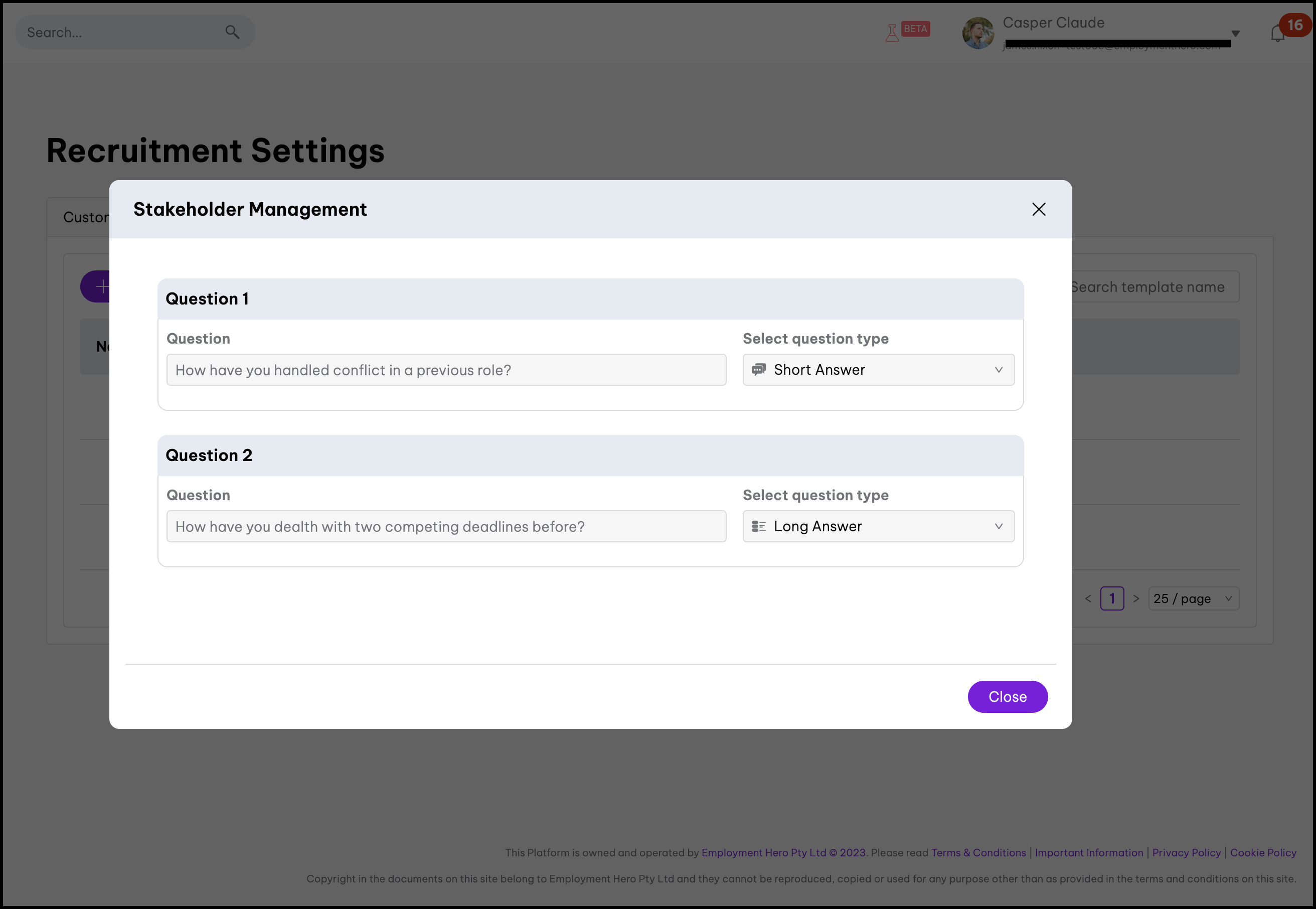Click the Short Answer speech bubble icon
Viewport: 1316px width, 909px height.
point(758,370)
